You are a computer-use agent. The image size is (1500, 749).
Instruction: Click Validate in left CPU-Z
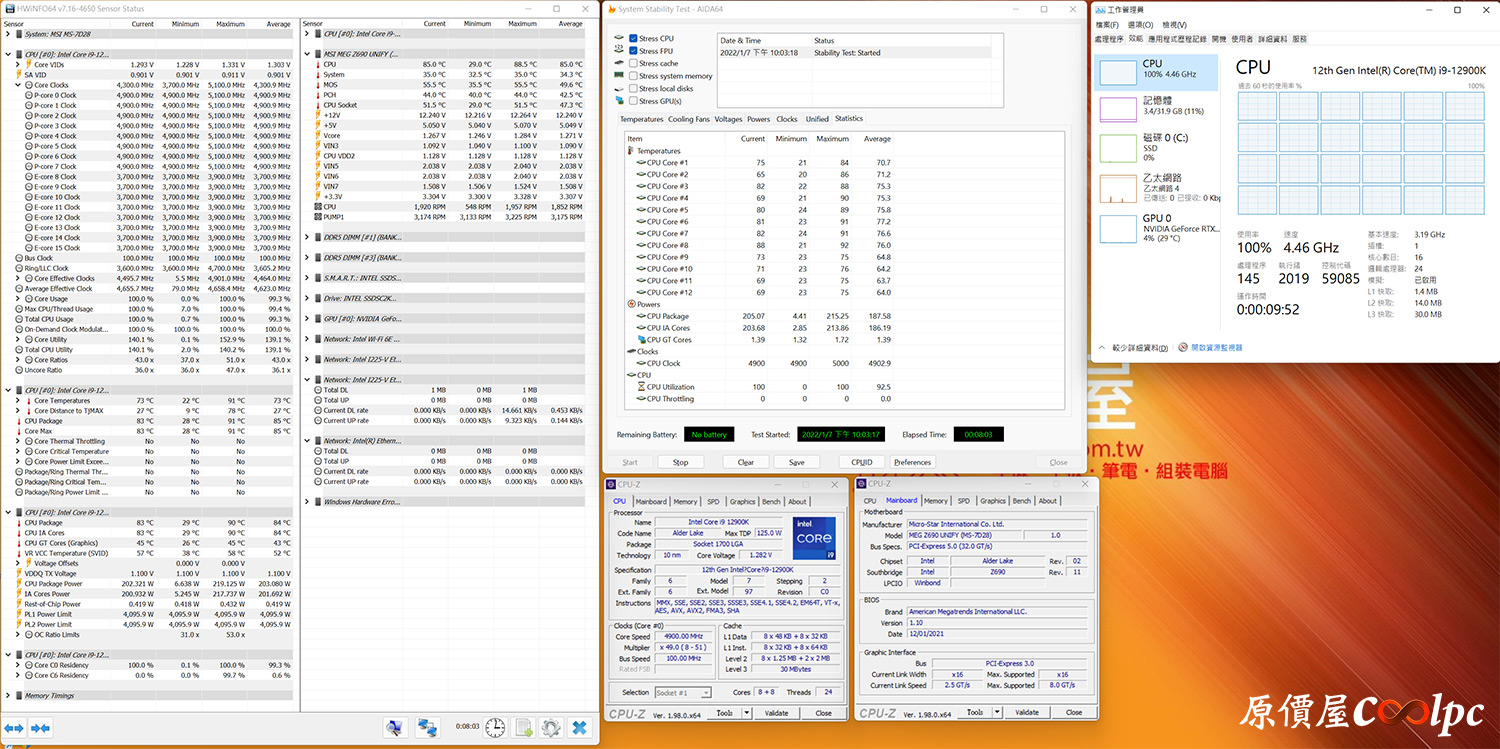(777, 713)
